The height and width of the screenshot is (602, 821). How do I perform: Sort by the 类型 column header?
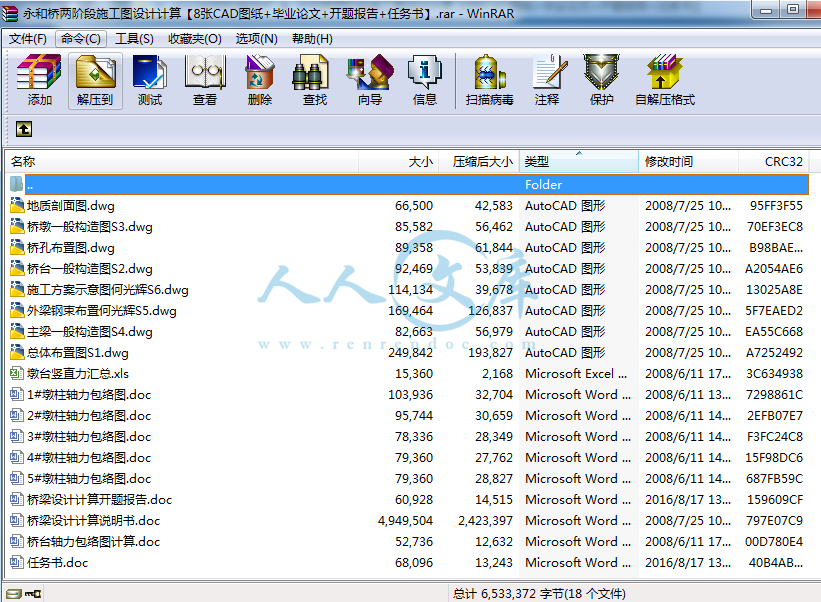(579, 161)
